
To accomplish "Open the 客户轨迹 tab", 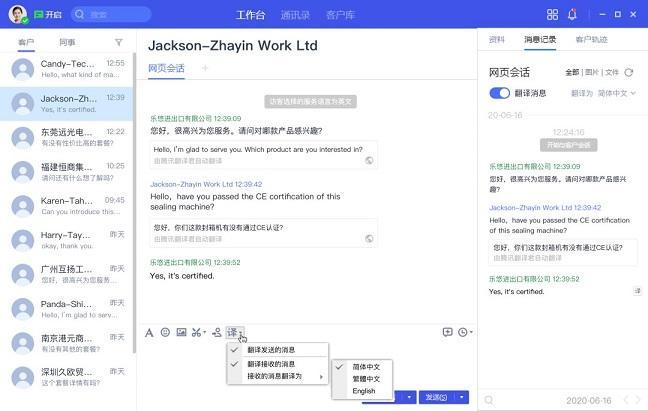I will click(591, 40).
